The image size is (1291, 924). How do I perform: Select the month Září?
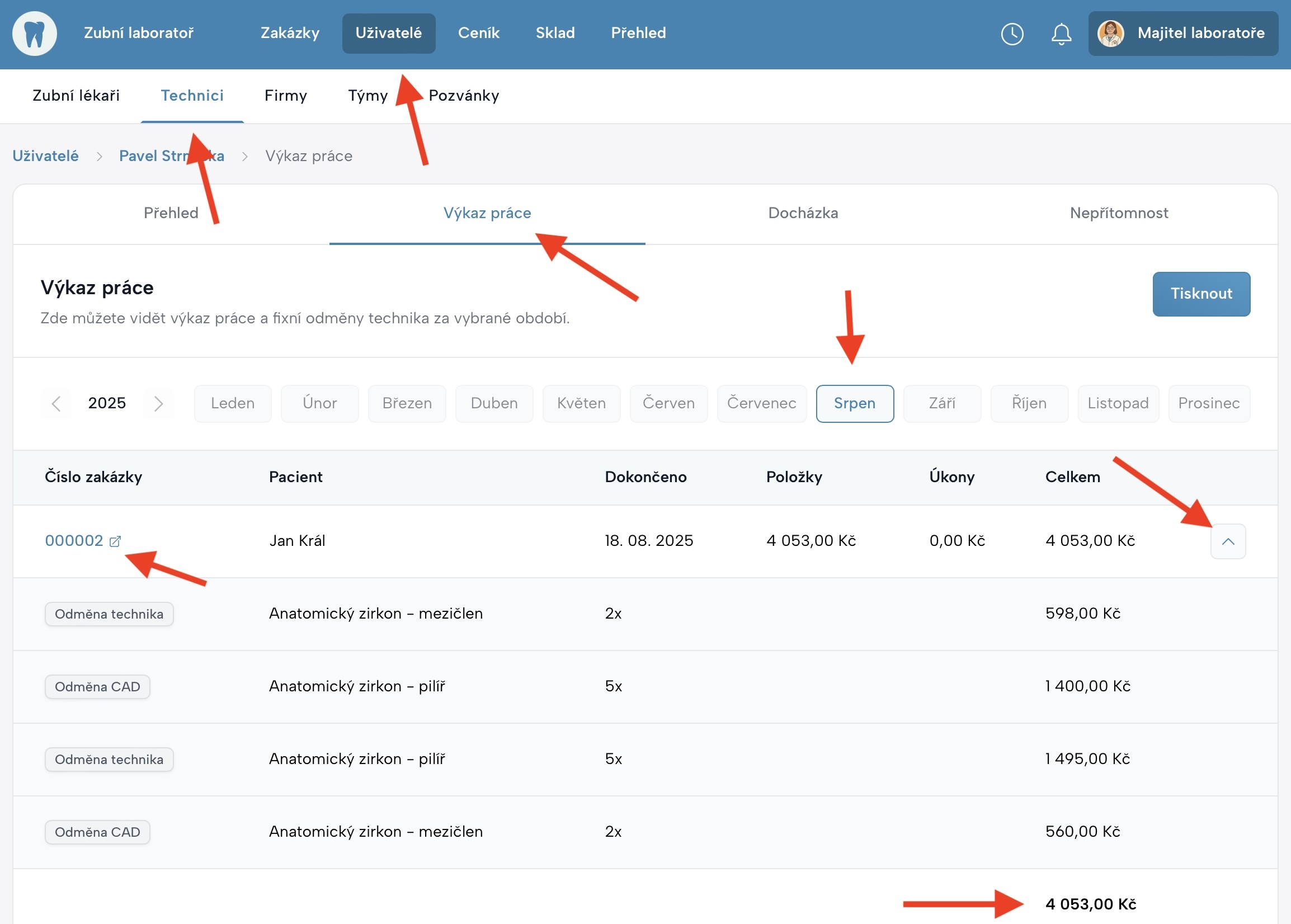click(941, 403)
